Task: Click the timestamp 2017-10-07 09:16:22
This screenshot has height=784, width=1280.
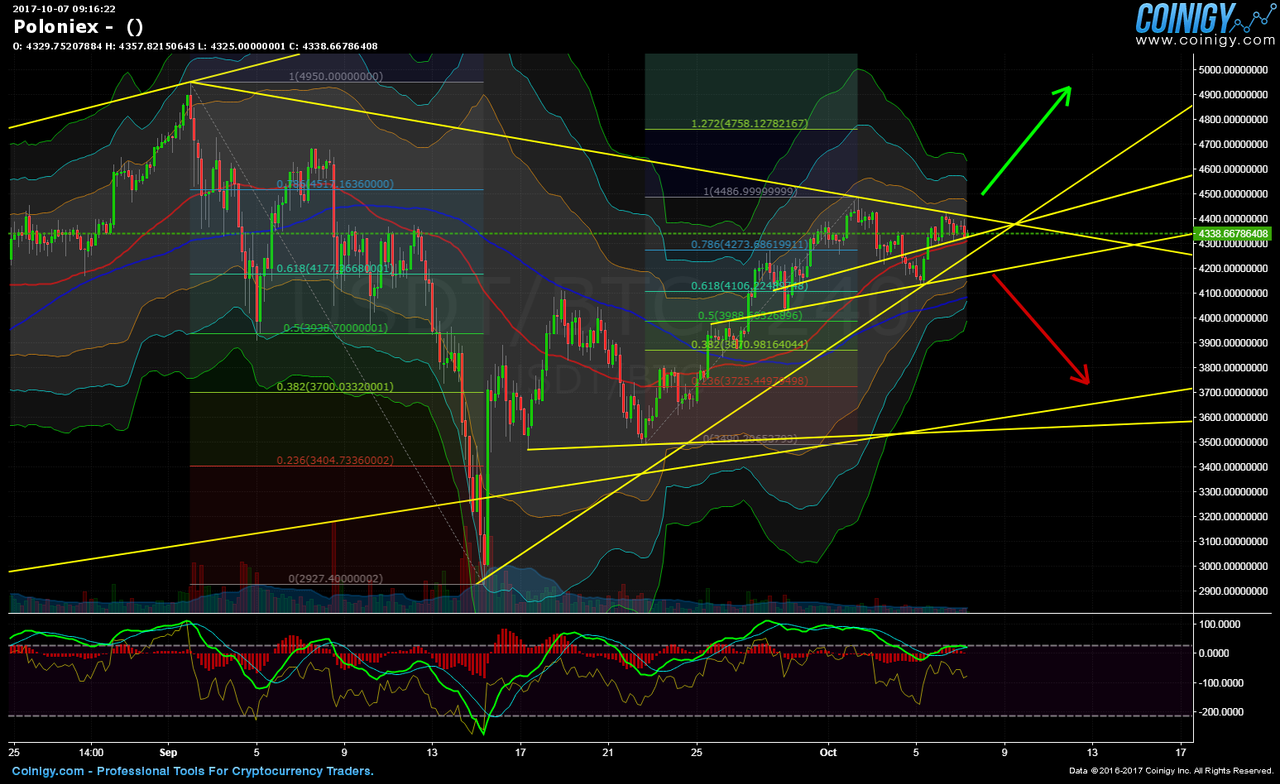Action: pyautogui.click(x=64, y=8)
